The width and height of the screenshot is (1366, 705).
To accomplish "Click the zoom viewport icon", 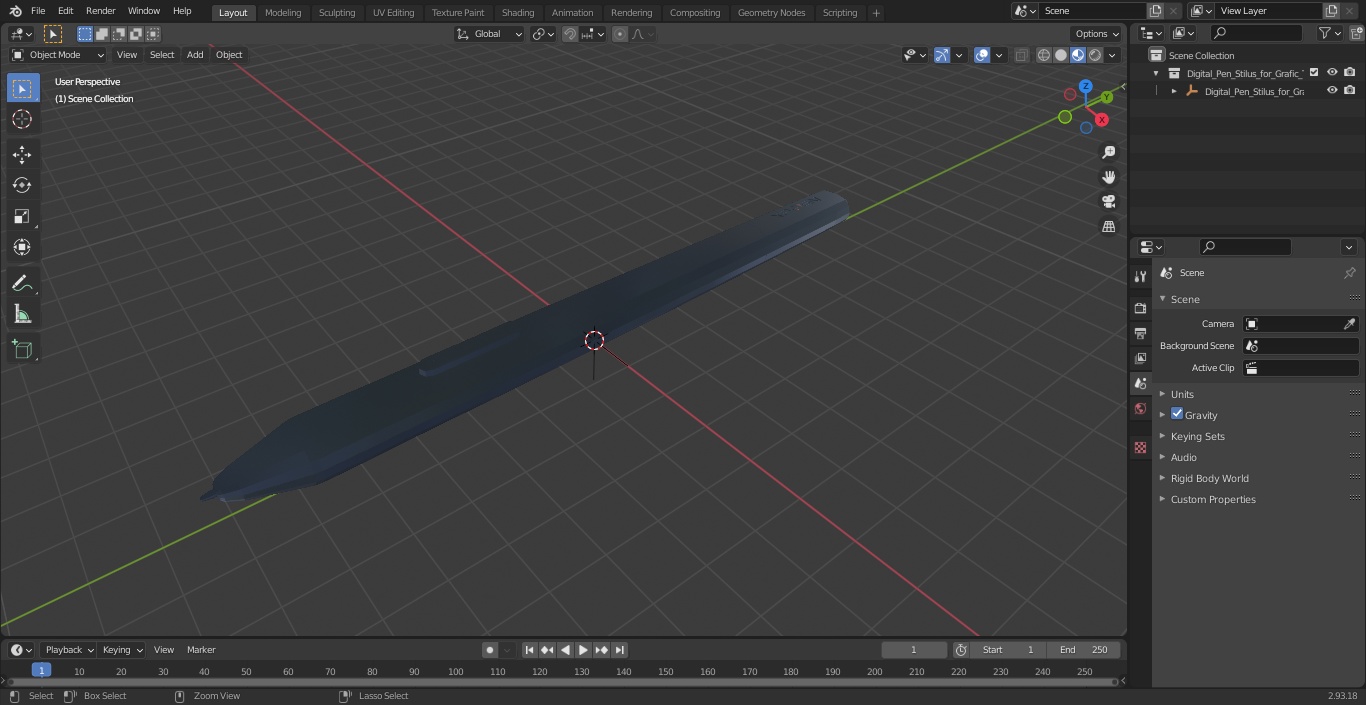I will click(x=1108, y=152).
